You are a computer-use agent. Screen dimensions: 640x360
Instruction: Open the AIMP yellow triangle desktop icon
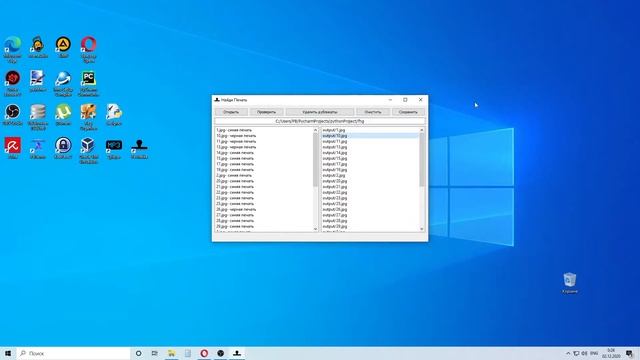tap(63, 47)
